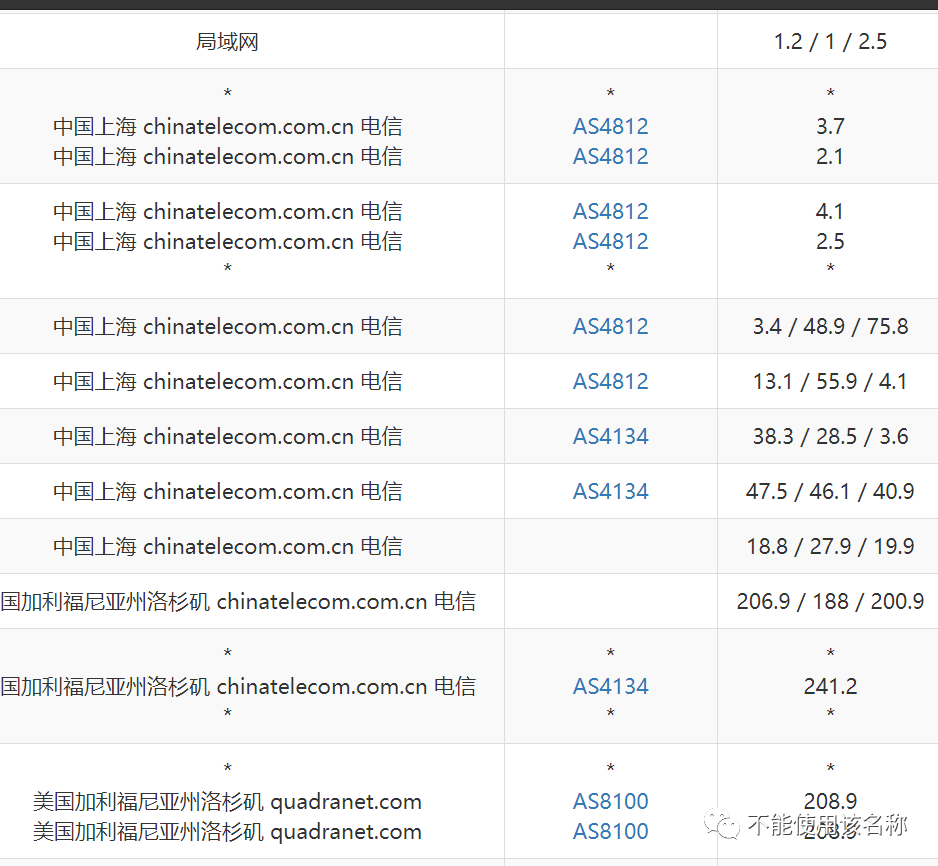
Task: Click 洛杉矶 quadranet.com location in the 208.9 row
Action: pyautogui.click(x=227, y=801)
